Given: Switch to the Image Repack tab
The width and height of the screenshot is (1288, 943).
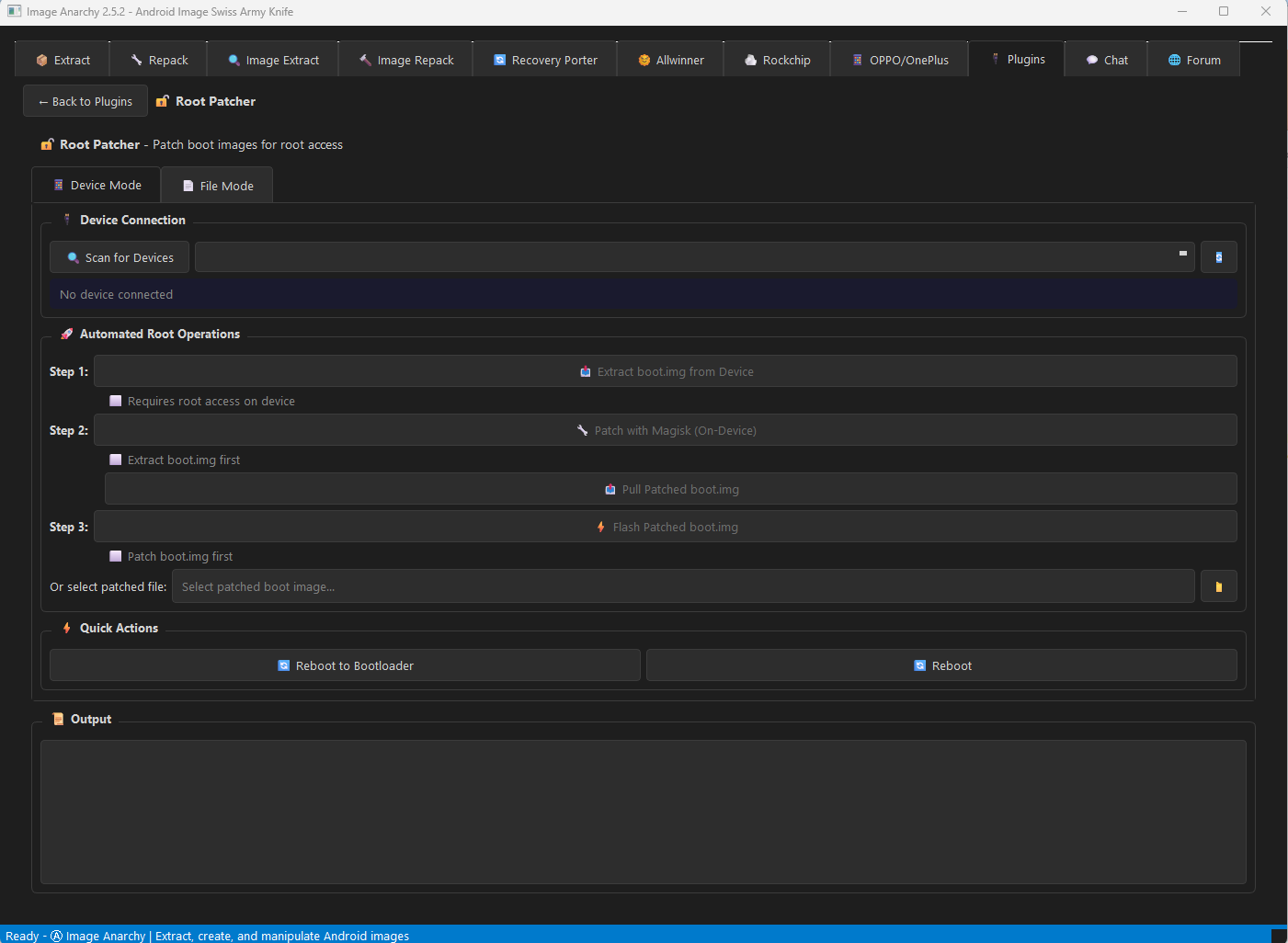Looking at the screenshot, I should click(405, 60).
